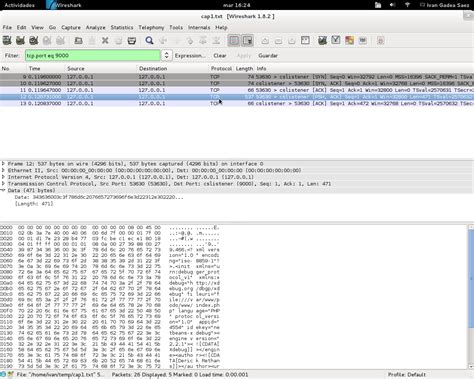Edit capture filters icon
This screenshot has height=379, width=474.
pos(322,41)
